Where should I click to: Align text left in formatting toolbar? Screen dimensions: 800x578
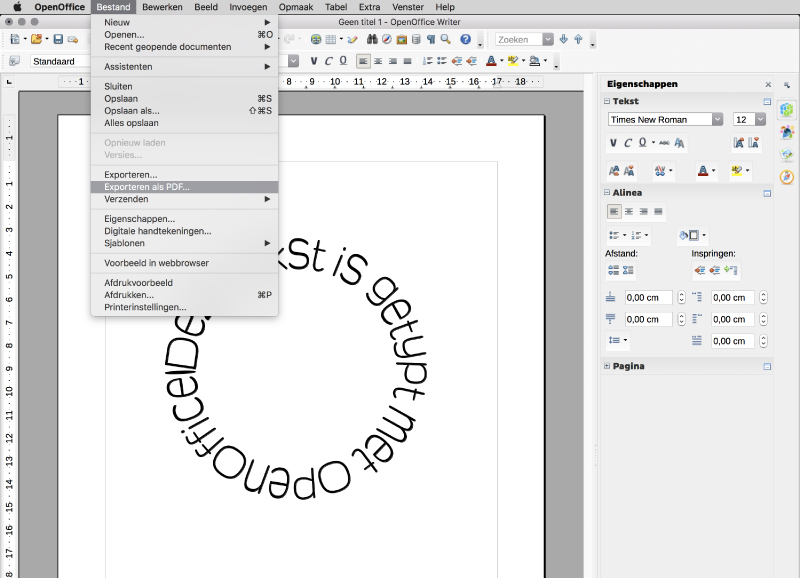tap(363, 61)
